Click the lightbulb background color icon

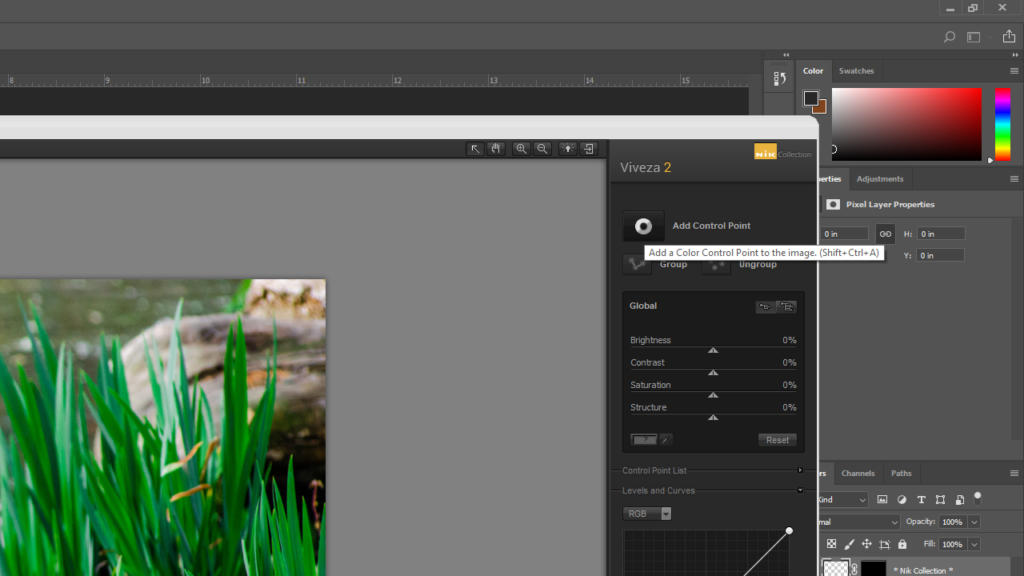point(568,149)
